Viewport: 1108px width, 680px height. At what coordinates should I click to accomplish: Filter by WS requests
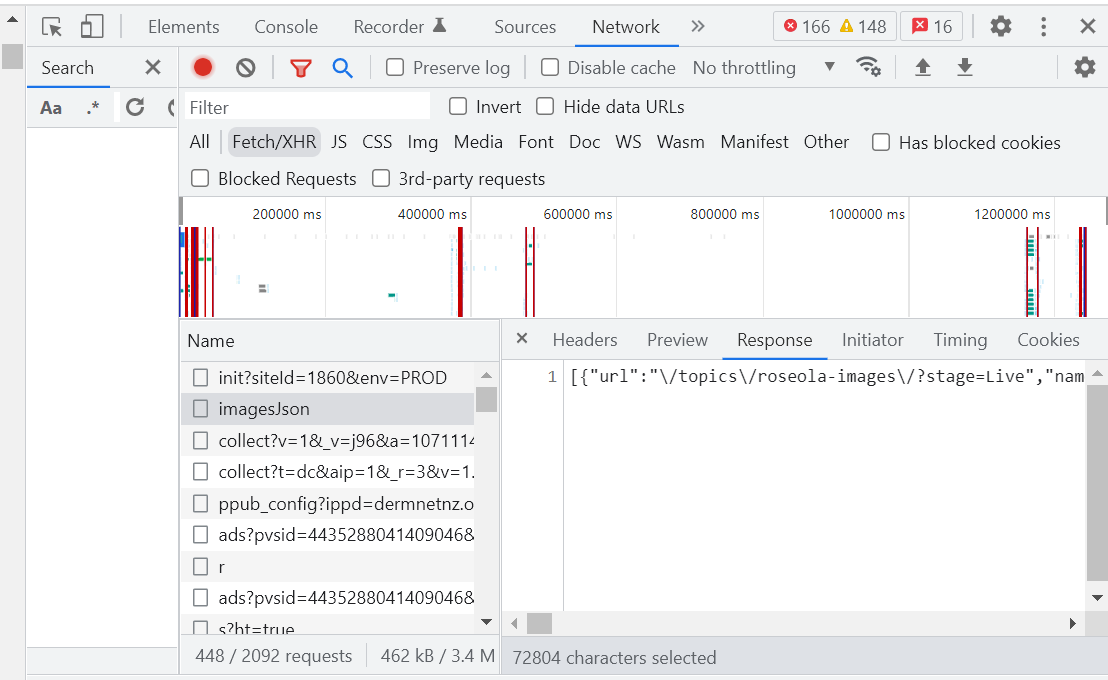point(628,142)
